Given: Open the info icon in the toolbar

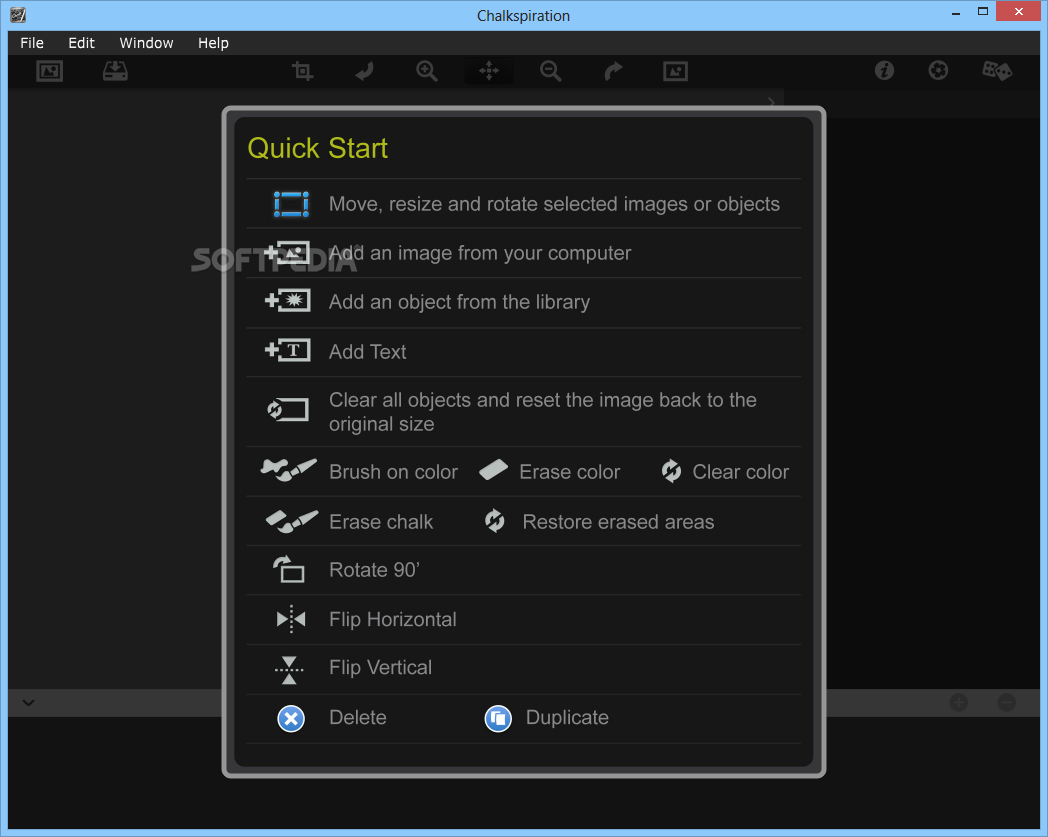Looking at the screenshot, I should tap(884, 70).
